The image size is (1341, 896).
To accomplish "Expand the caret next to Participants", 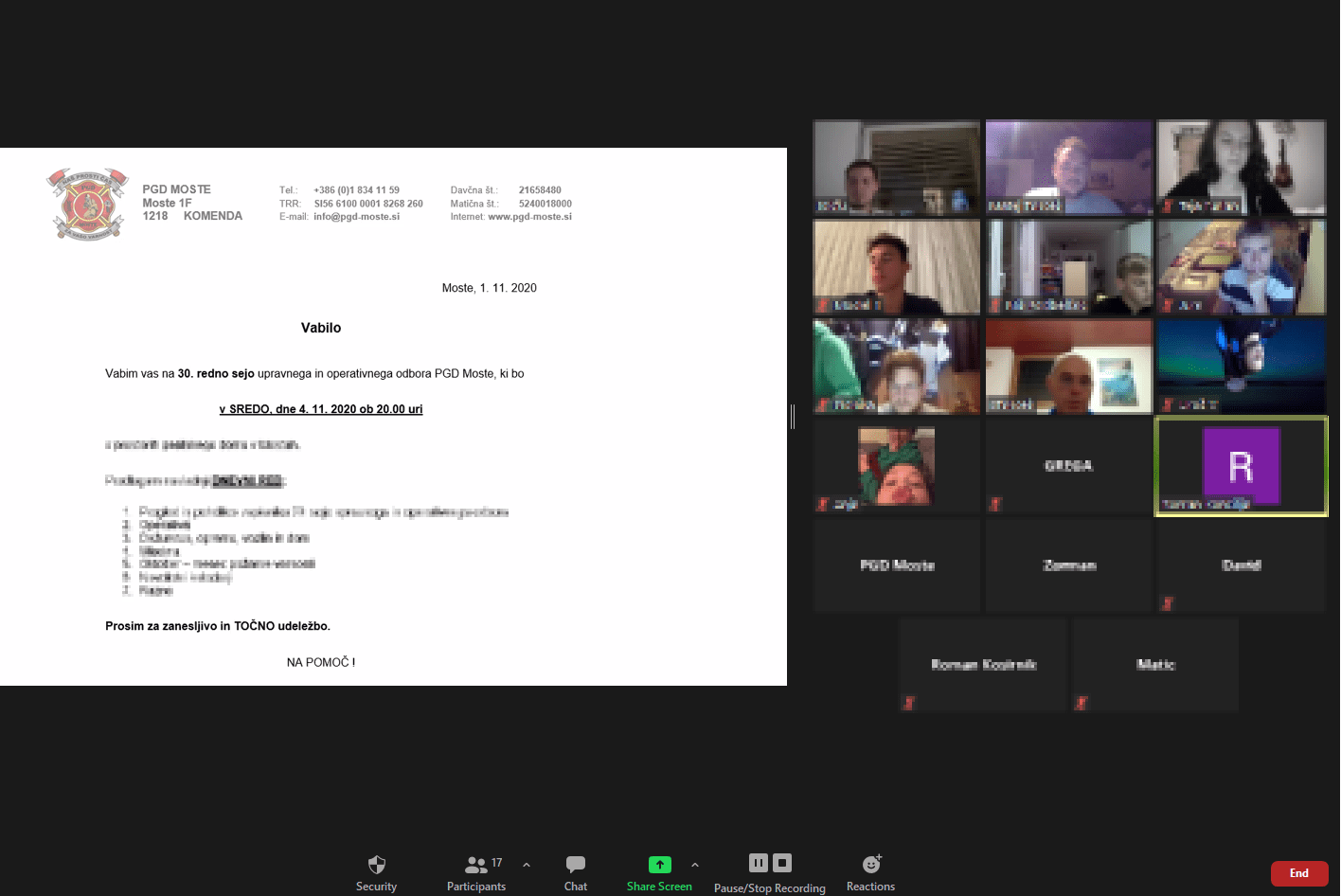I will pos(527,865).
